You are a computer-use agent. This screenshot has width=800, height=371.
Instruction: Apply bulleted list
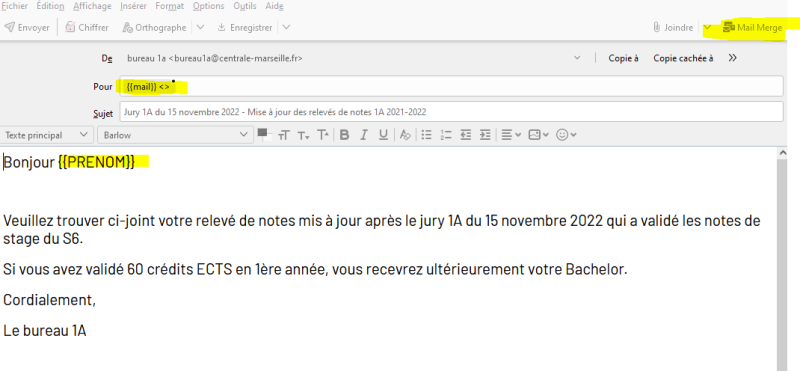point(427,135)
